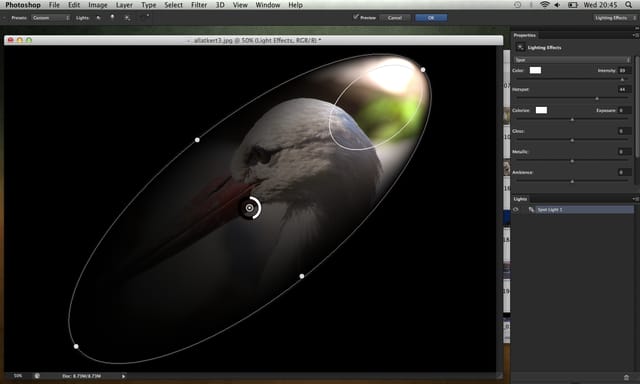Click the Ambience slider handle
This screenshot has height=384, width=640.
572,181
